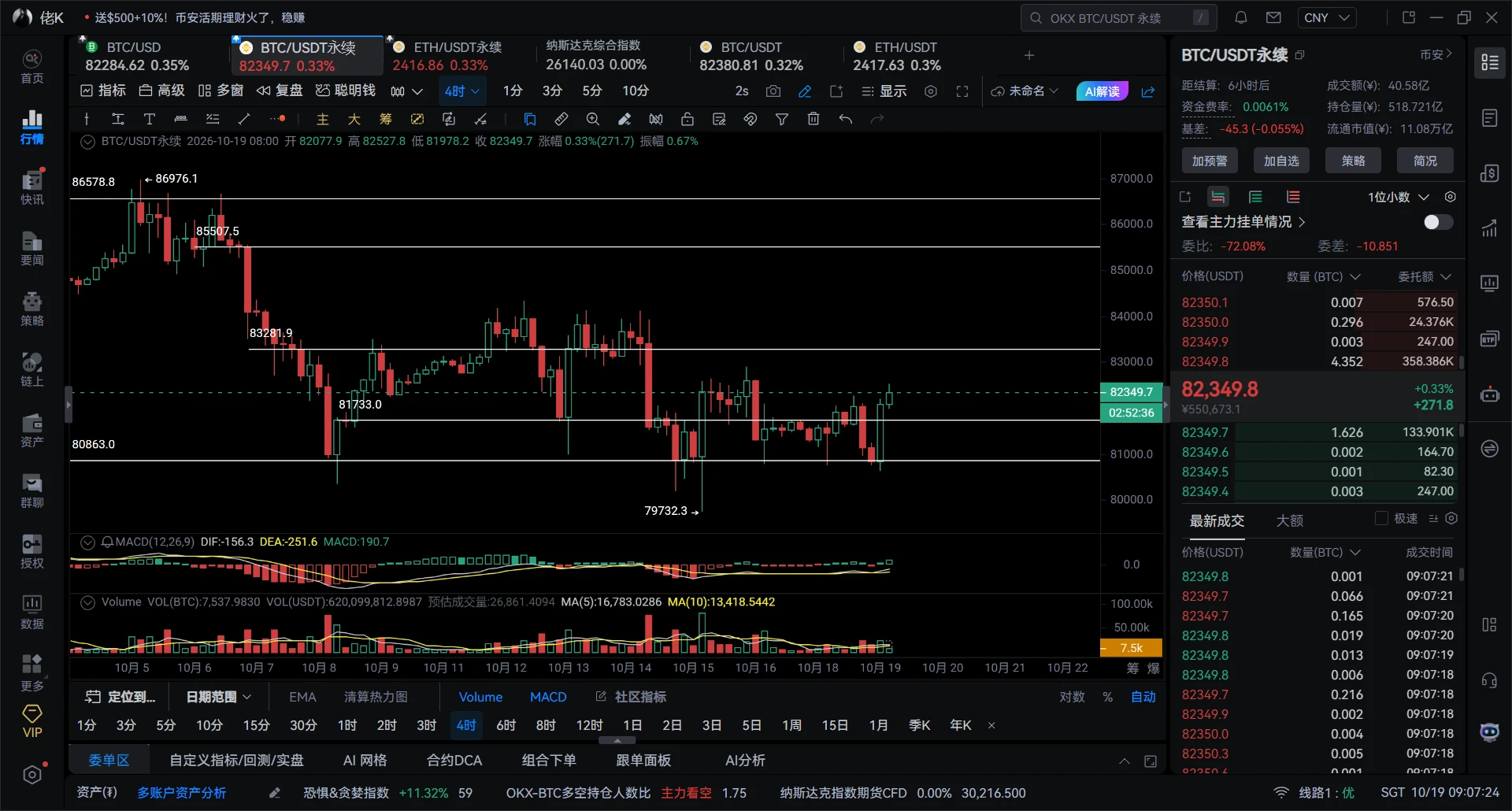Select 合约DCA tab
This screenshot has height=811, width=1512.
point(454,761)
